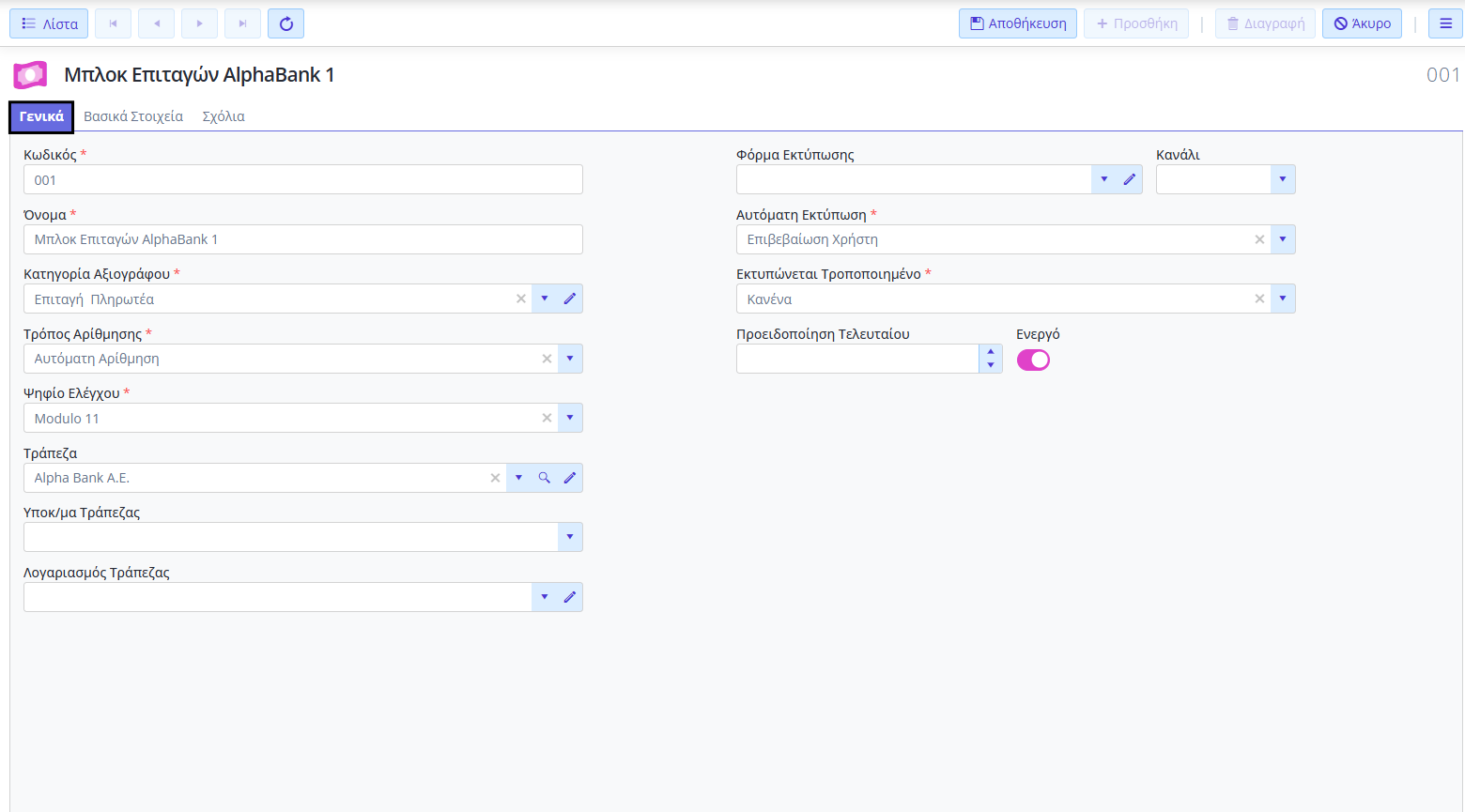Go to the first record
The image size is (1465, 812).
[x=114, y=23]
